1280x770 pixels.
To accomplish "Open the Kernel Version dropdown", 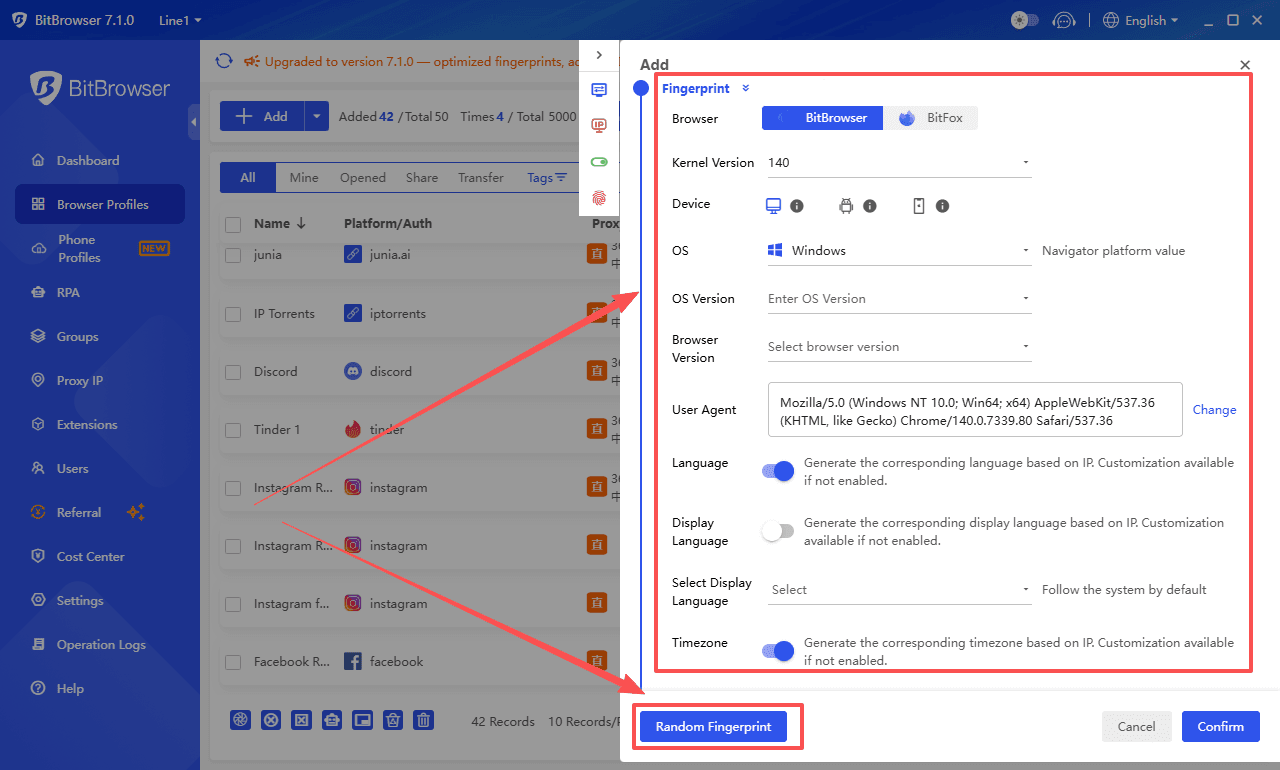I will pyautogui.click(x=1024, y=162).
